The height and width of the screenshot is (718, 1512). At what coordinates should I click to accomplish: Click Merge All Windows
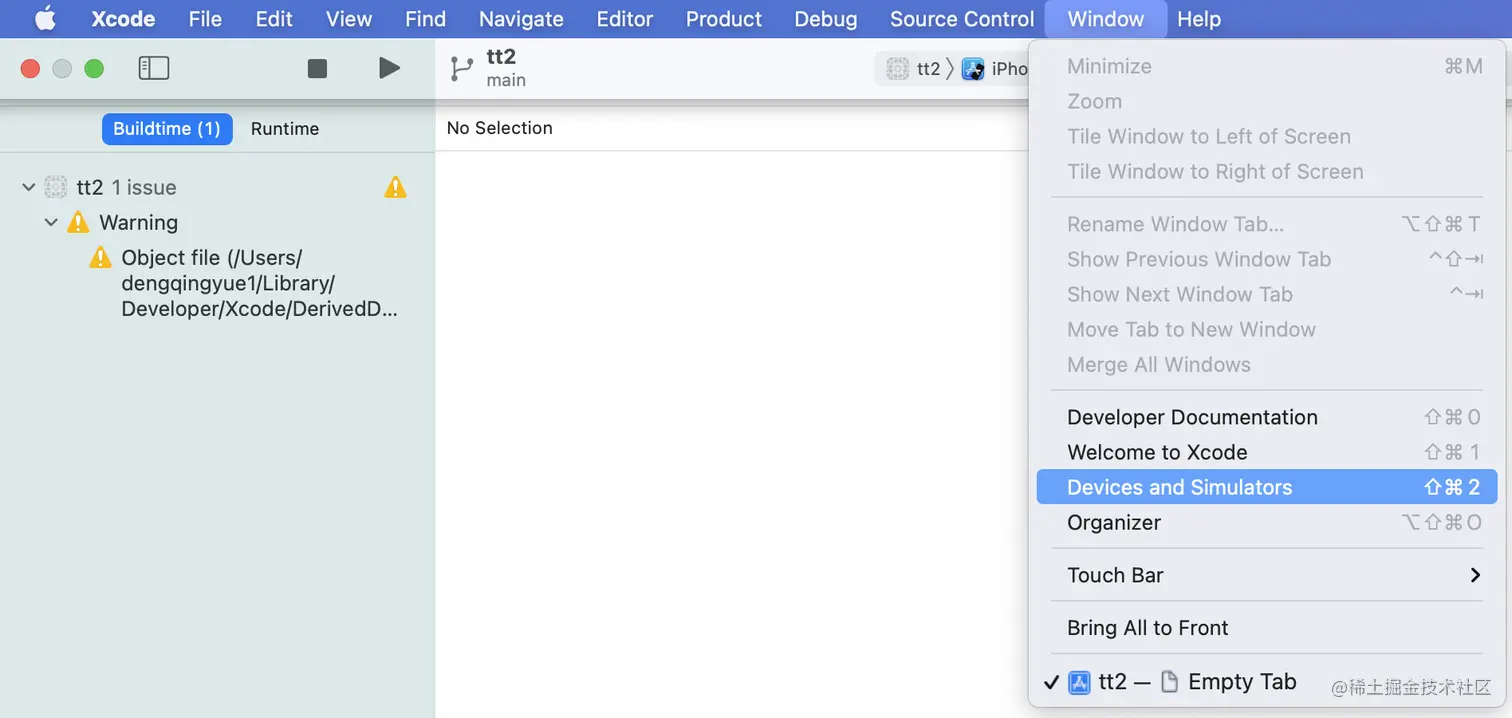coord(1267,364)
